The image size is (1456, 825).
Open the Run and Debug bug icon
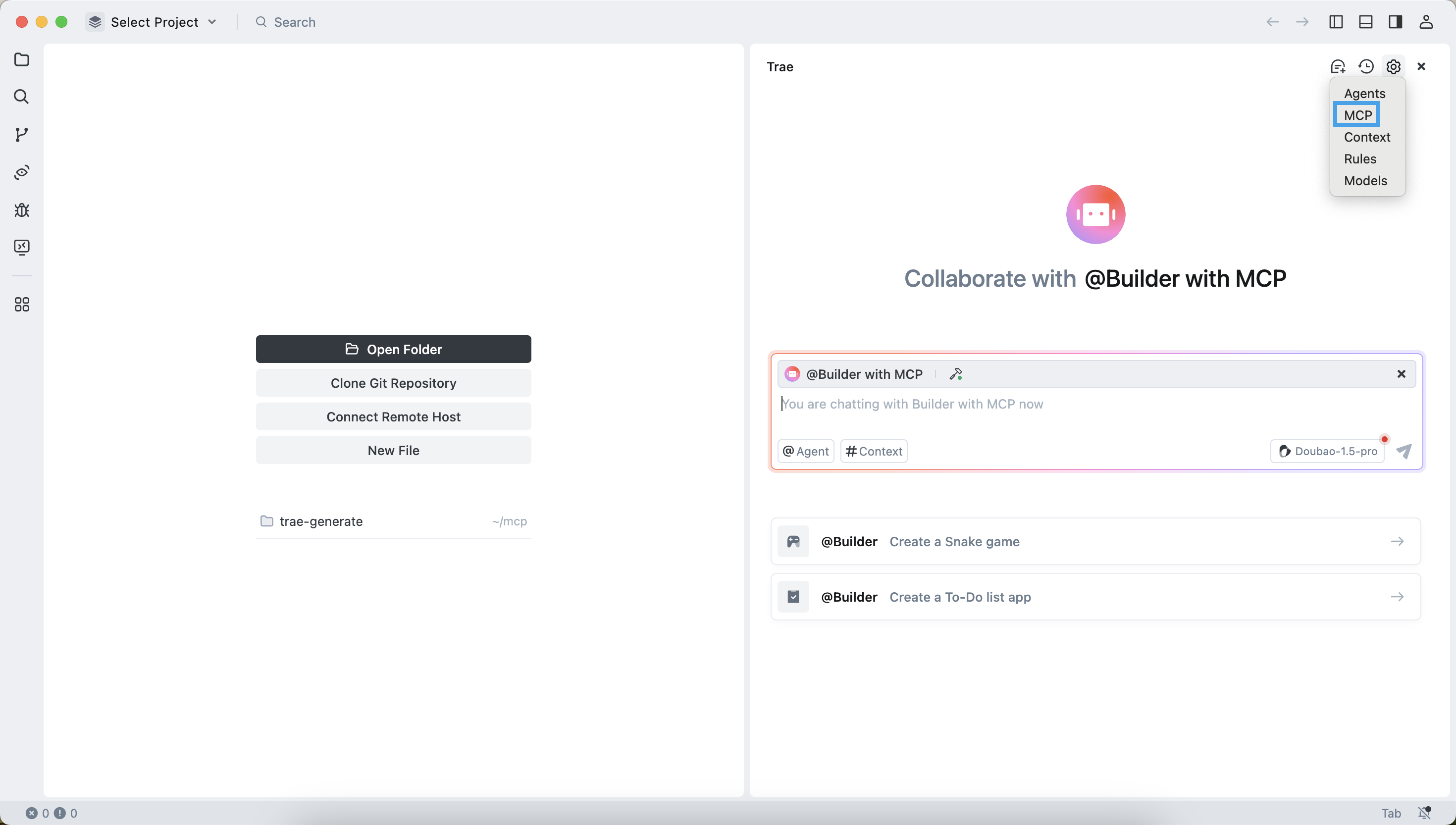tap(21, 210)
